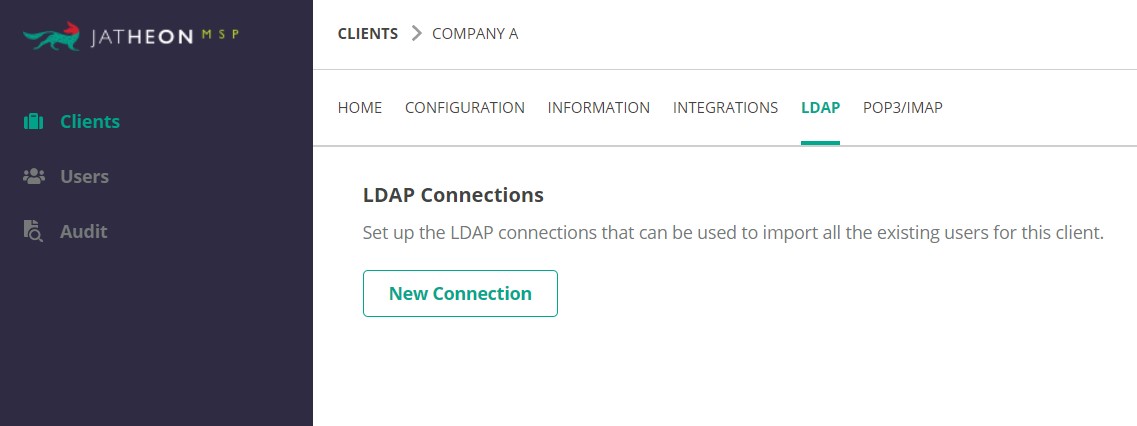This screenshot has height=426, width=1137.
Task: Open the INTEGRATIONS tab
Action: click(x=725, y=108)
